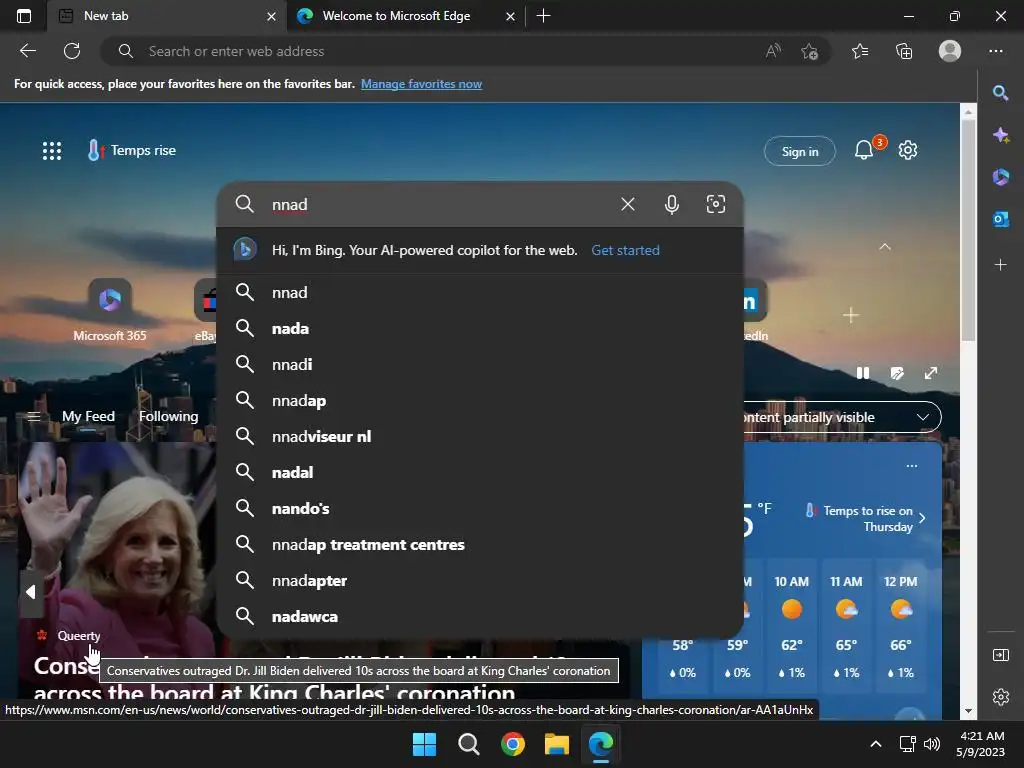
Task: Open the app launcher grid icon
Action: point(52,151)
